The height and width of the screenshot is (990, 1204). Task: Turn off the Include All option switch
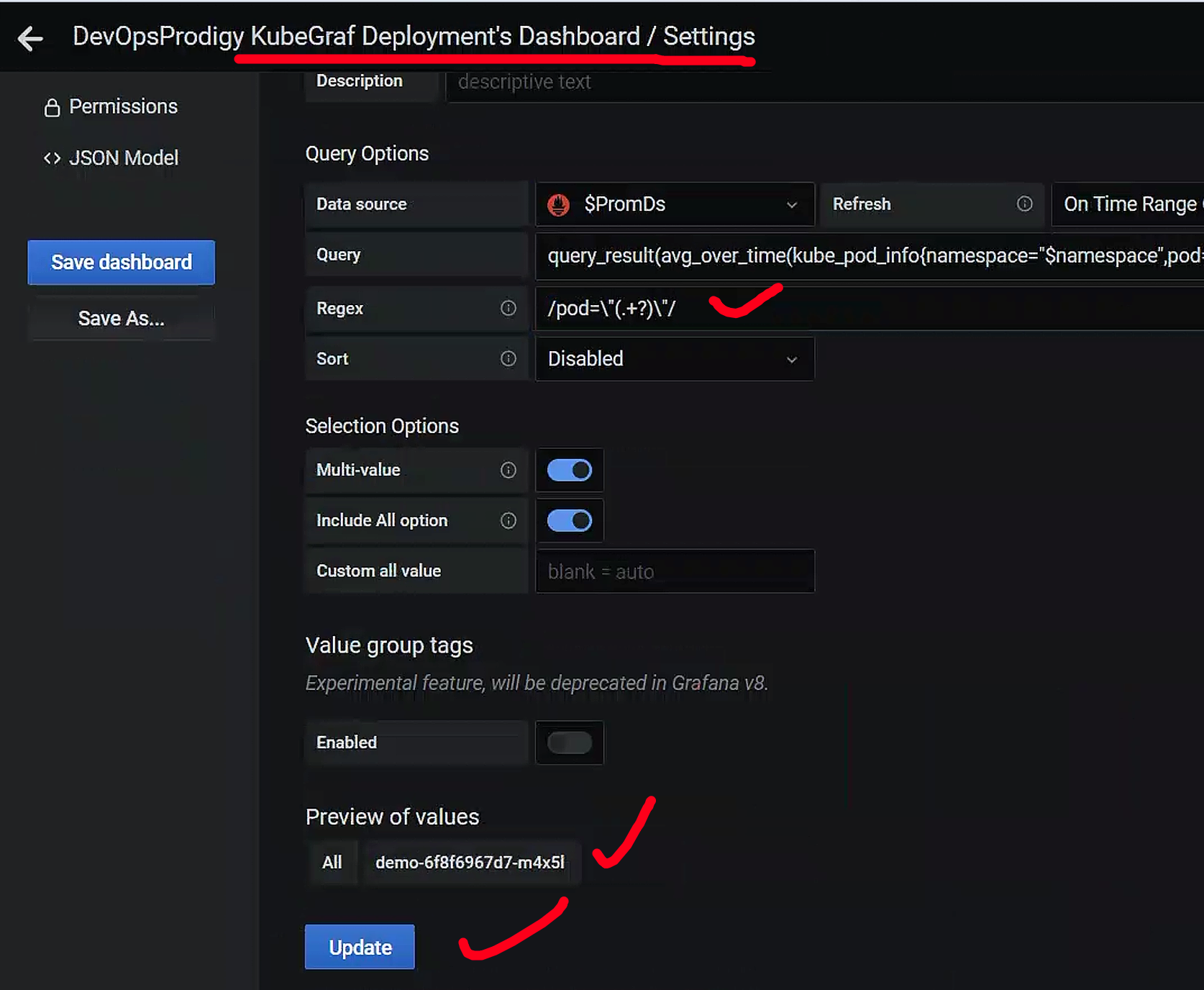pos(569,521)
